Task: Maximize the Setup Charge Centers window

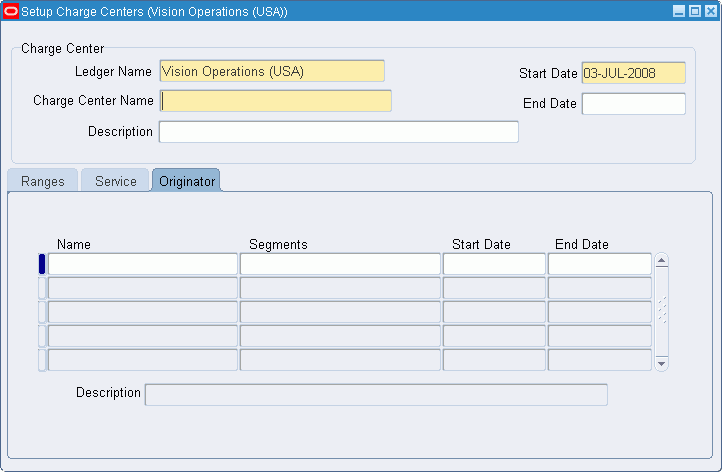Action: pos(695,11)
